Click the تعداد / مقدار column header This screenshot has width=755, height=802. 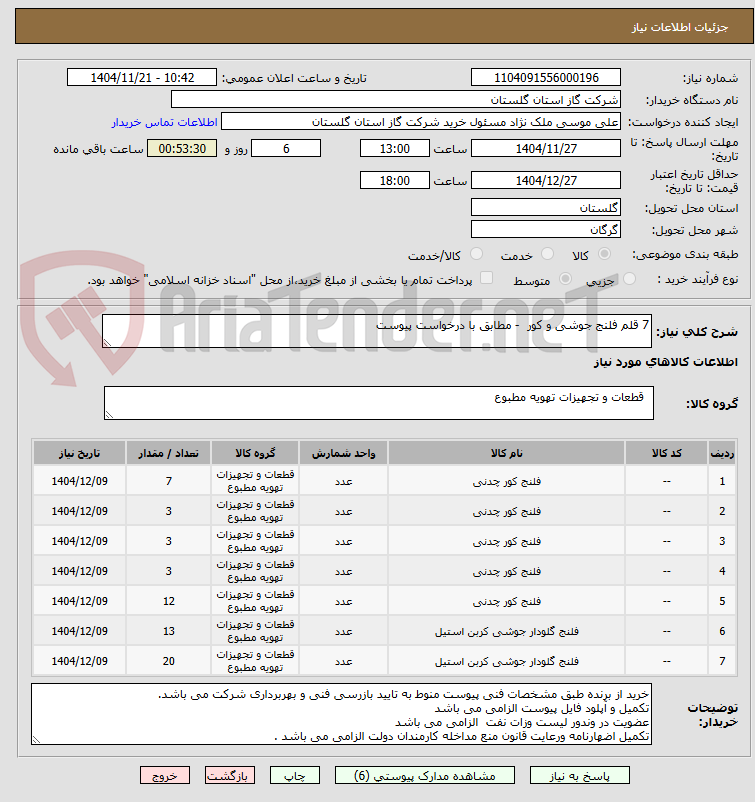168,453
